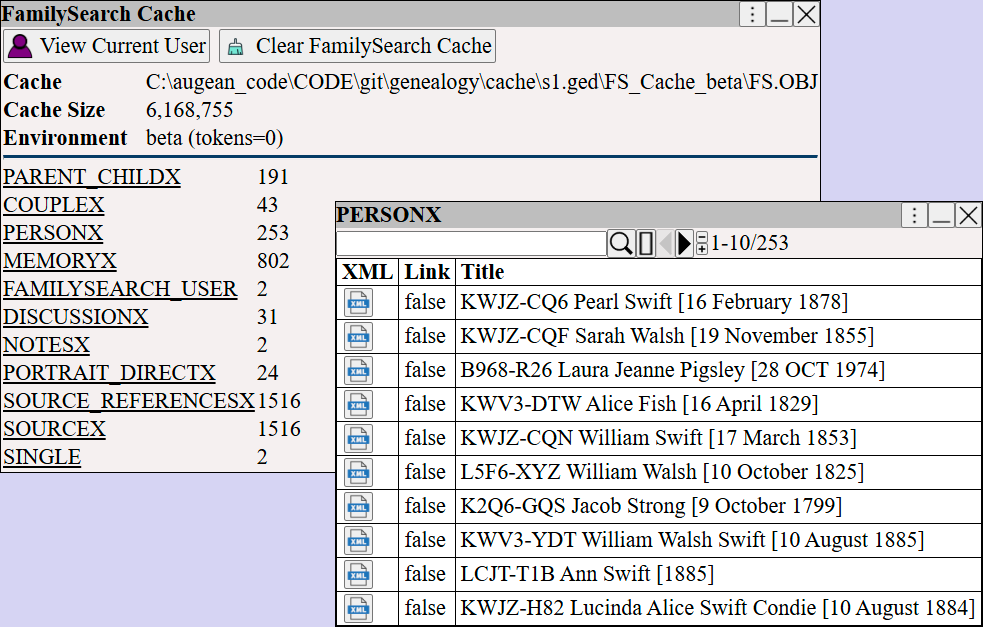Minimize the FamilySearch Cache window
The image size is (983, 627).
(779, 14)
